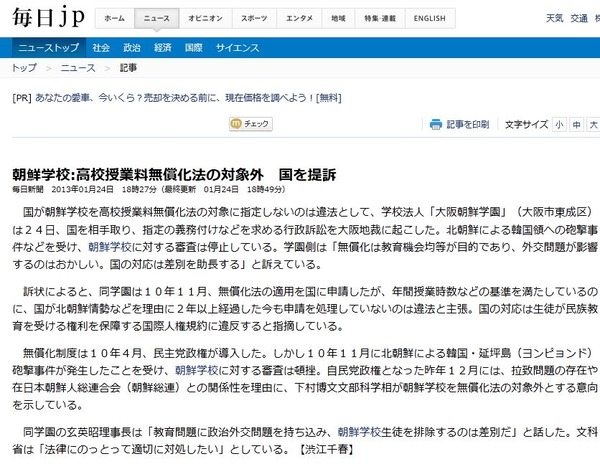Open the 交通 link
600x464 pixels.
[579, 18]
